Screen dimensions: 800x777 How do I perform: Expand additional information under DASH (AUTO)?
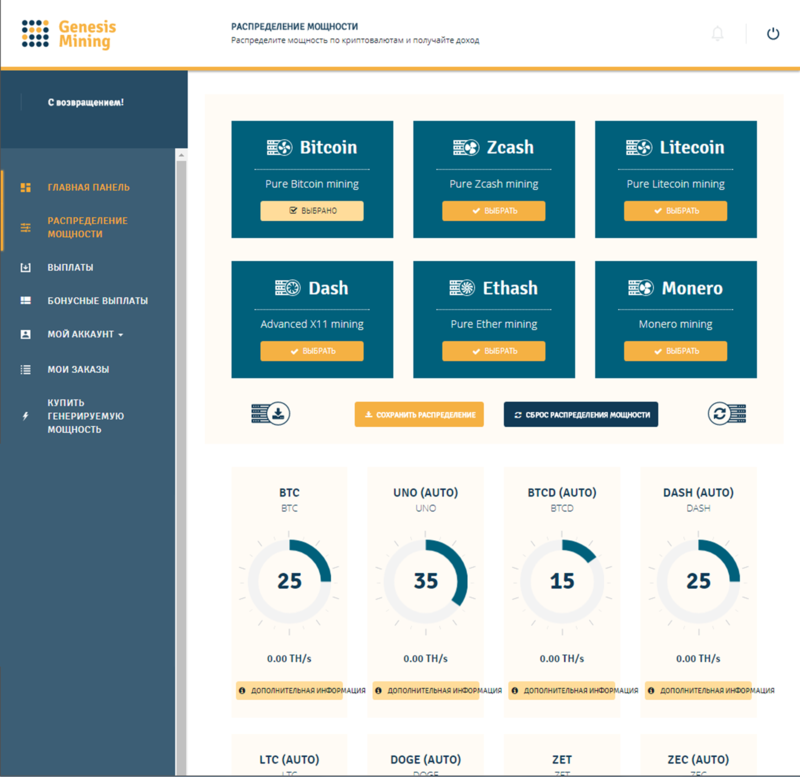(x=697, y=690)
